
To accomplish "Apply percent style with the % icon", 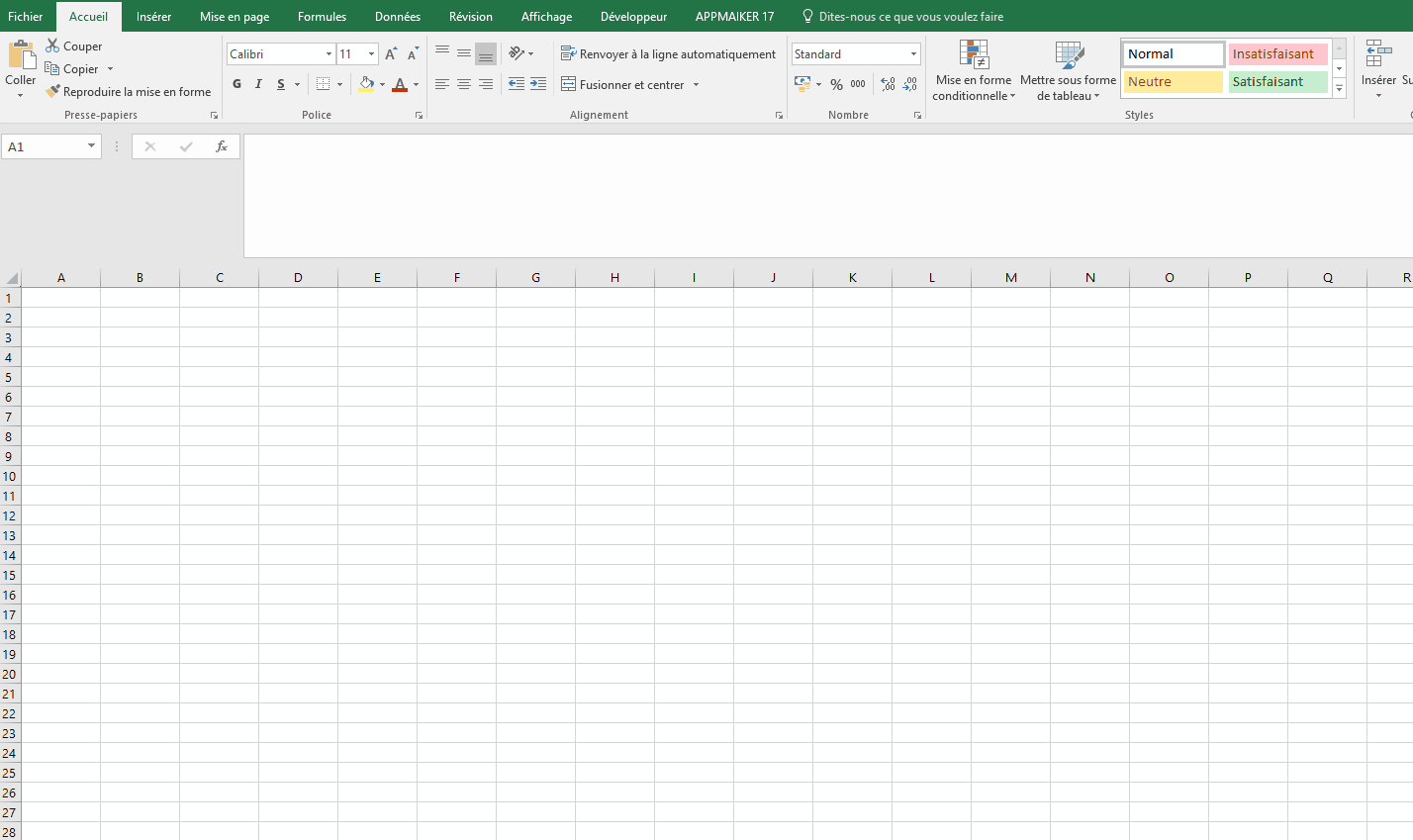I will tap(836, 85).
